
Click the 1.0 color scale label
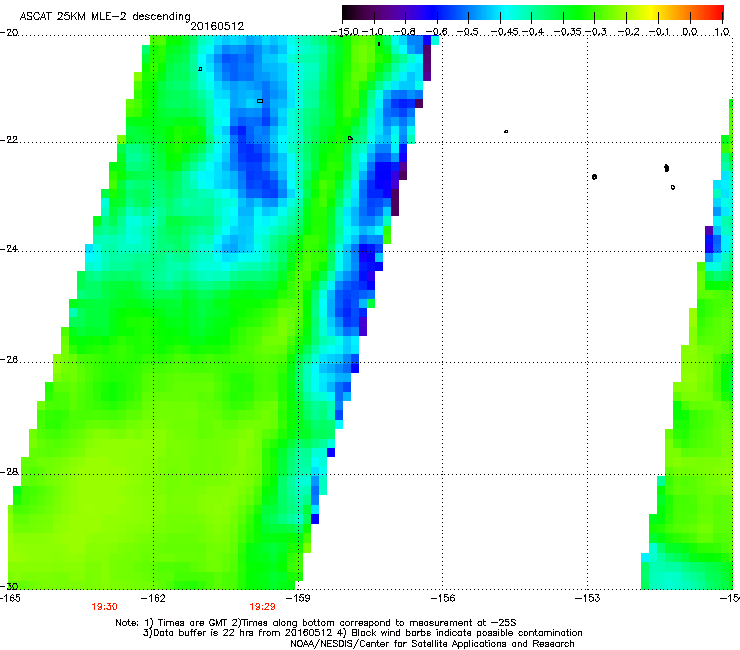tap(722, 32)
